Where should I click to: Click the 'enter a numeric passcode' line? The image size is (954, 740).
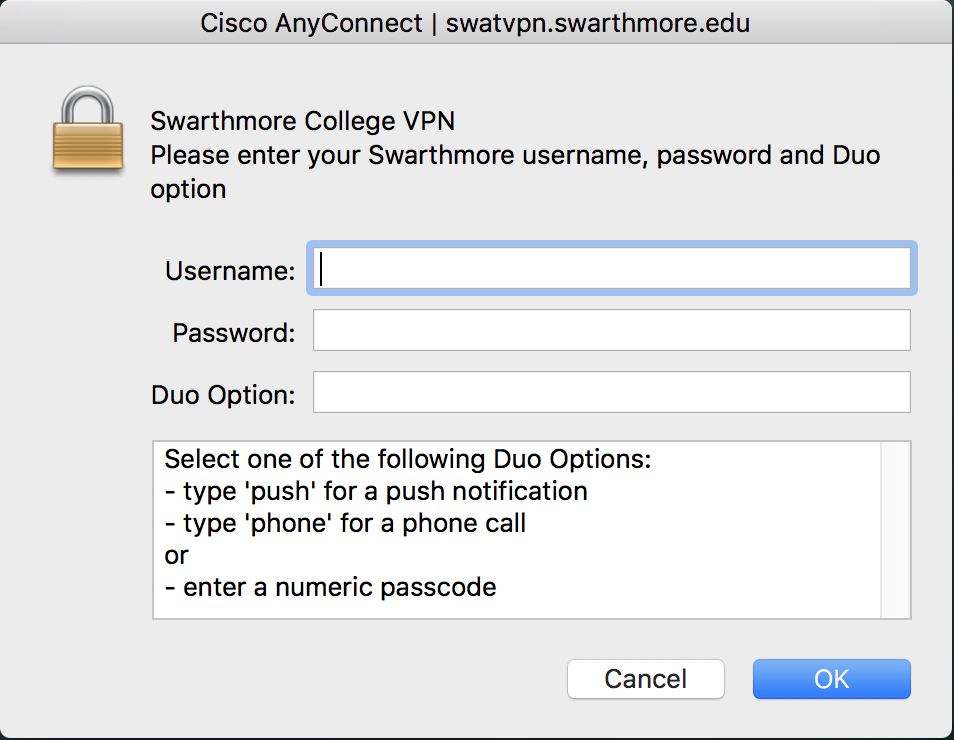coord(331,587)
